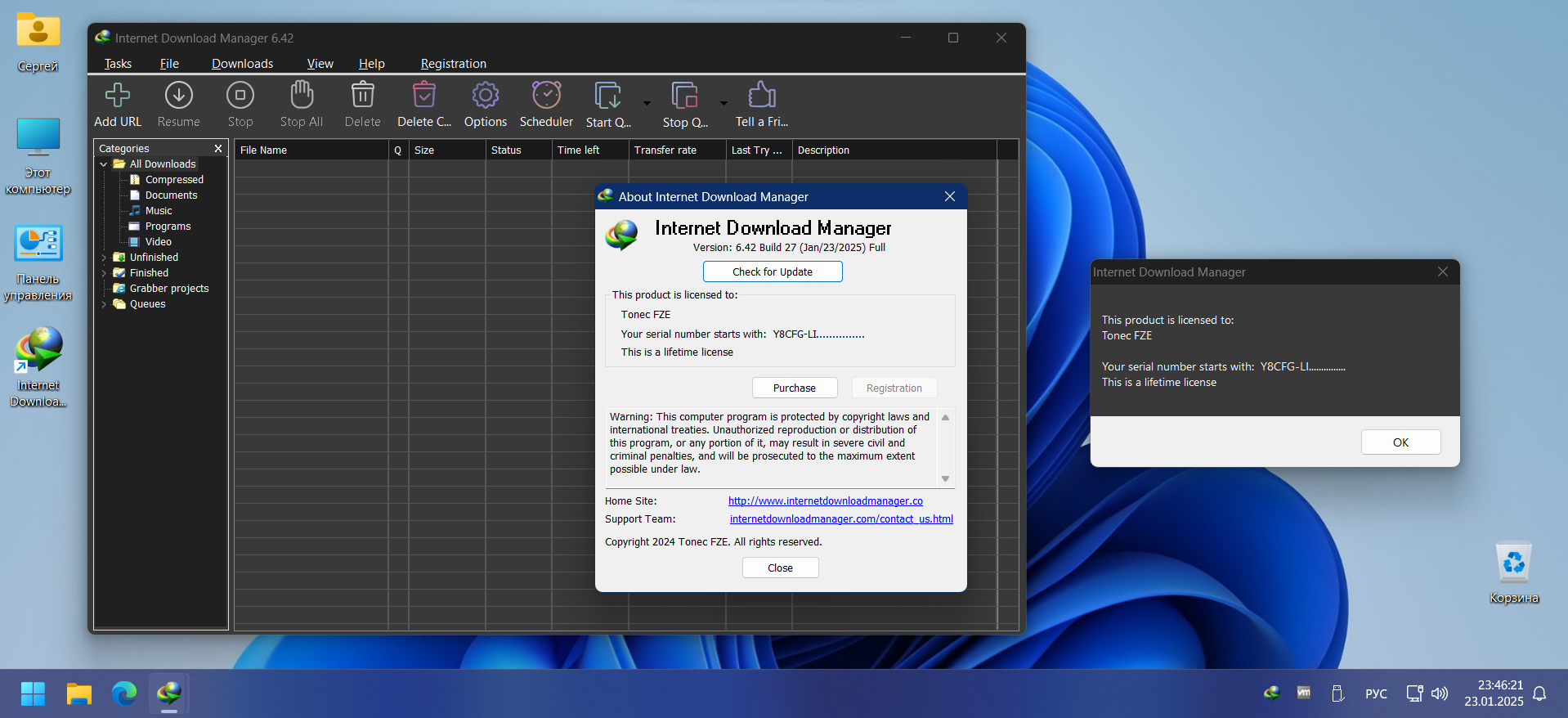Click the Description column header

tap(894, 150)
